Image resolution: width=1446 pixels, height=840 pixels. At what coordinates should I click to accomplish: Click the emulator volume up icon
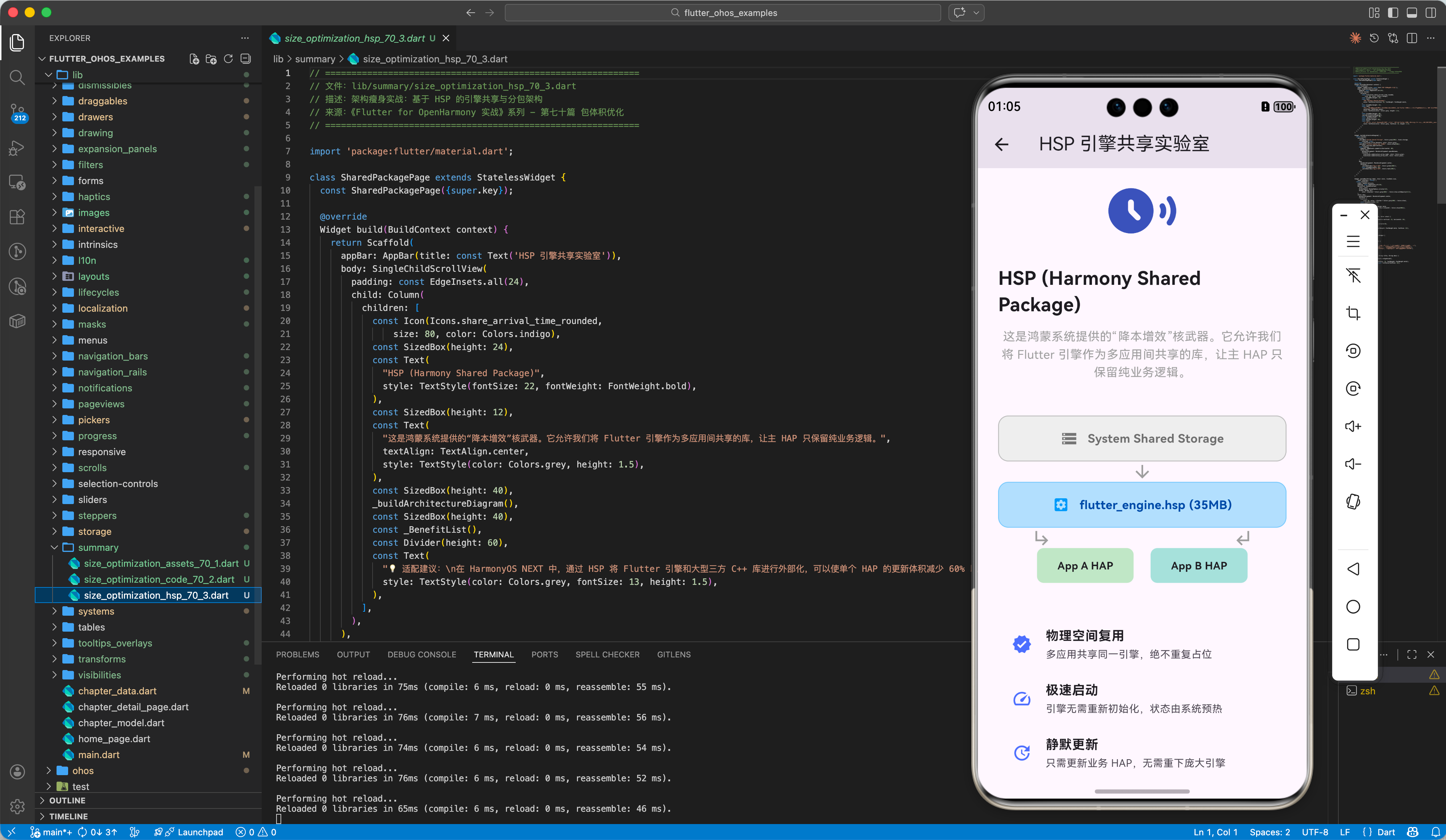pos(1353,426)
